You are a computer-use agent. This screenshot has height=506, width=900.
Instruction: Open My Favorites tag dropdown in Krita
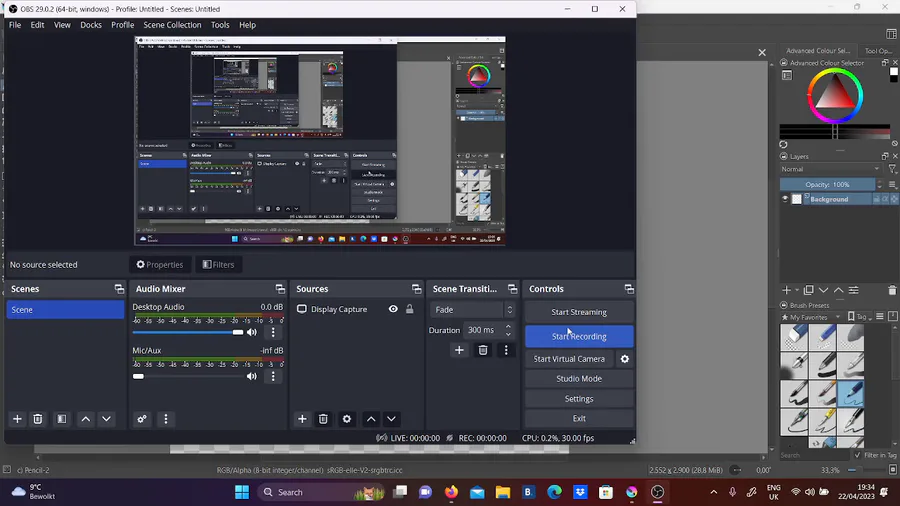click(811, 317)
